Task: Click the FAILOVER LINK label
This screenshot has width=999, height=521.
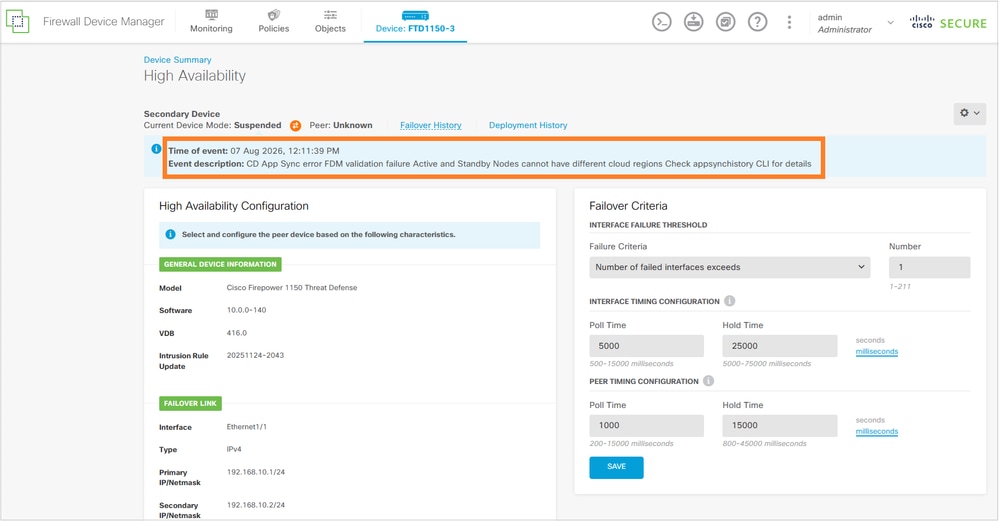Action: point(190,403)
